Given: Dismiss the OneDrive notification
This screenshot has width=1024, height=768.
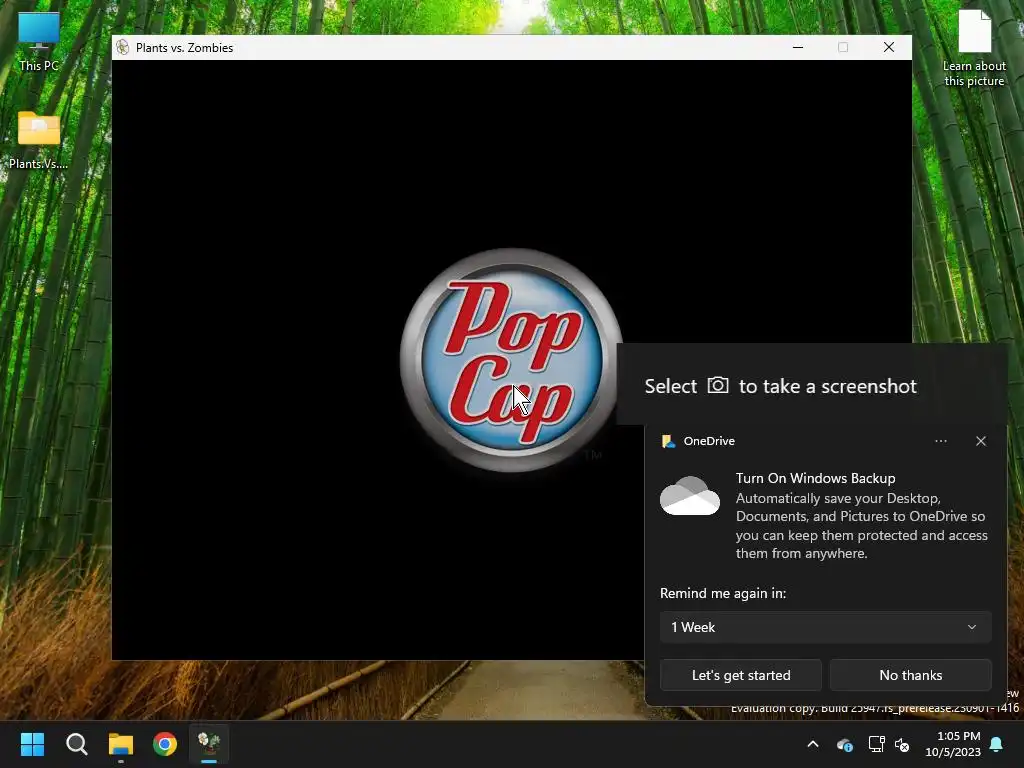Looking at the screenshot, I should 980,441.
